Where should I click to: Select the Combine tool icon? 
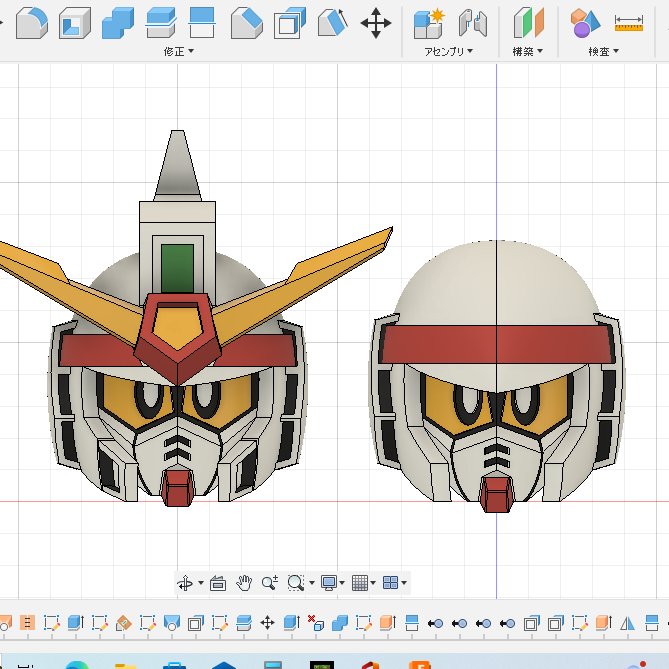coord(118,23)
